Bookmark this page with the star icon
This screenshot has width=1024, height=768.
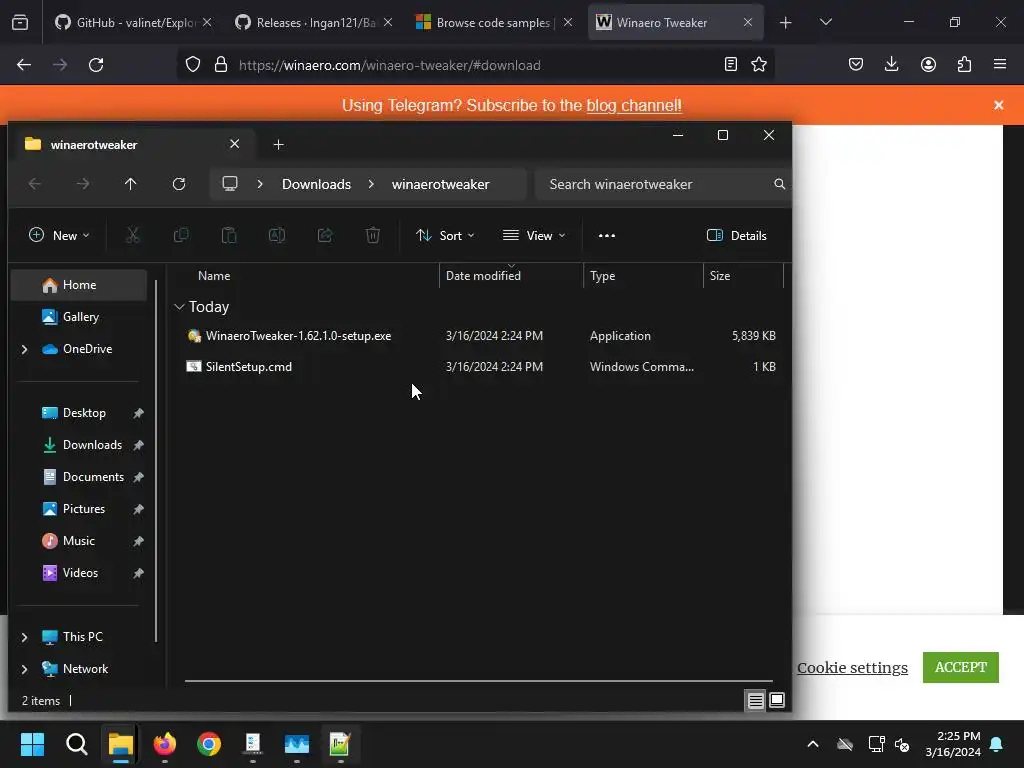pos(759,65)
